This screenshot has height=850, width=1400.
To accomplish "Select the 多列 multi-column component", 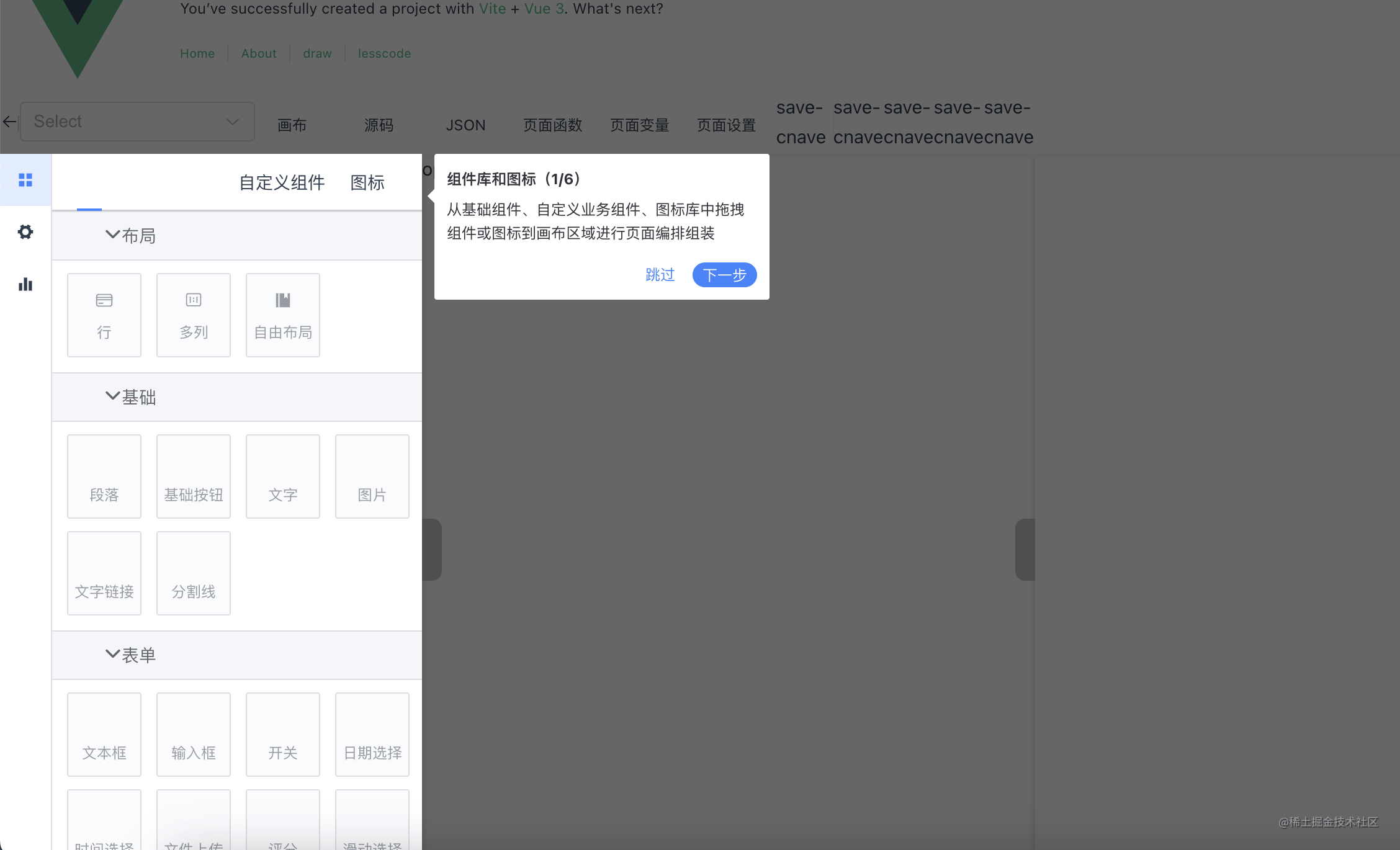I will (194, 315).
